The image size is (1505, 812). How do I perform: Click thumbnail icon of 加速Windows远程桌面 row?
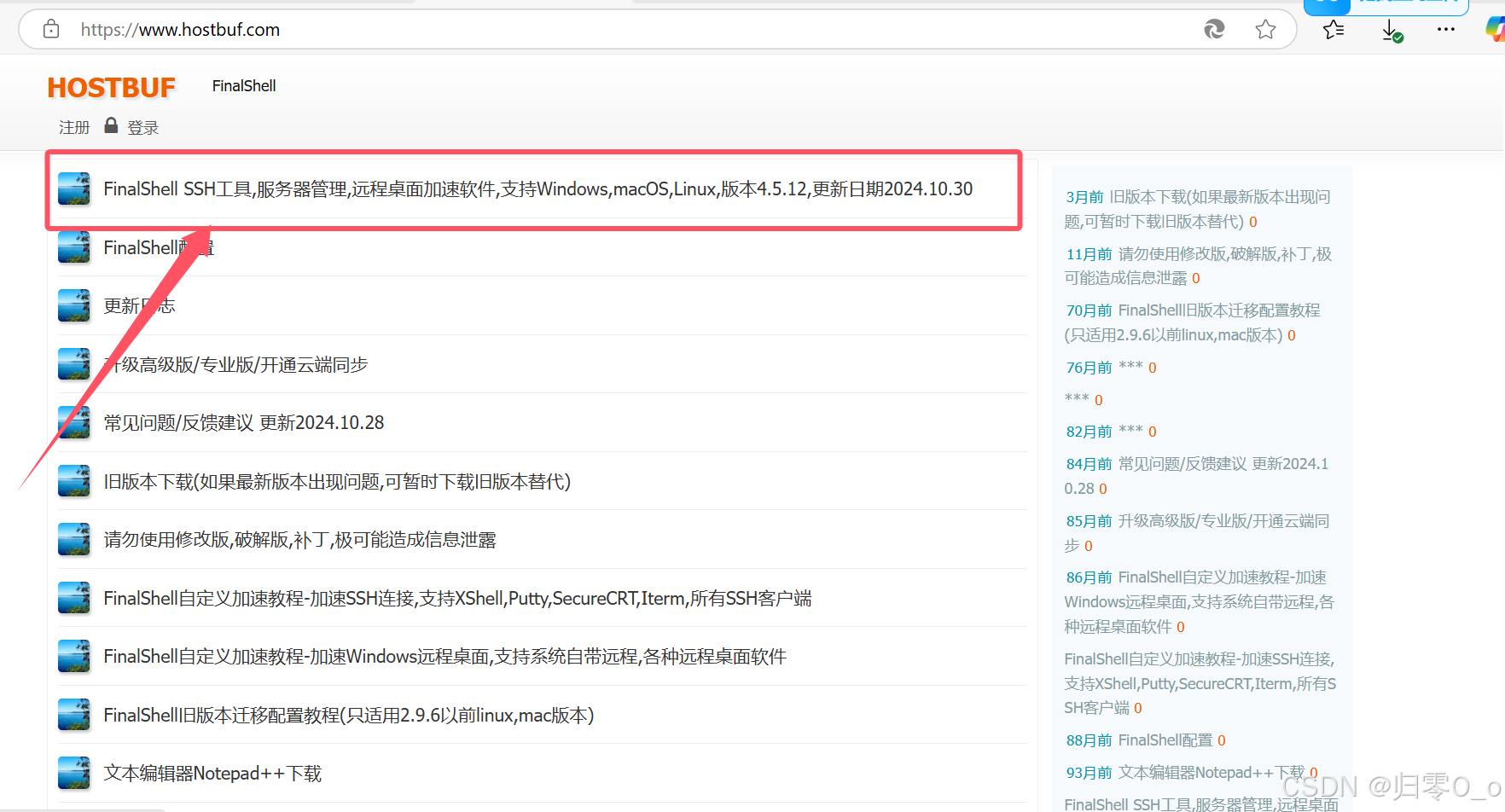pyautogui.click(x=74, y=656)
